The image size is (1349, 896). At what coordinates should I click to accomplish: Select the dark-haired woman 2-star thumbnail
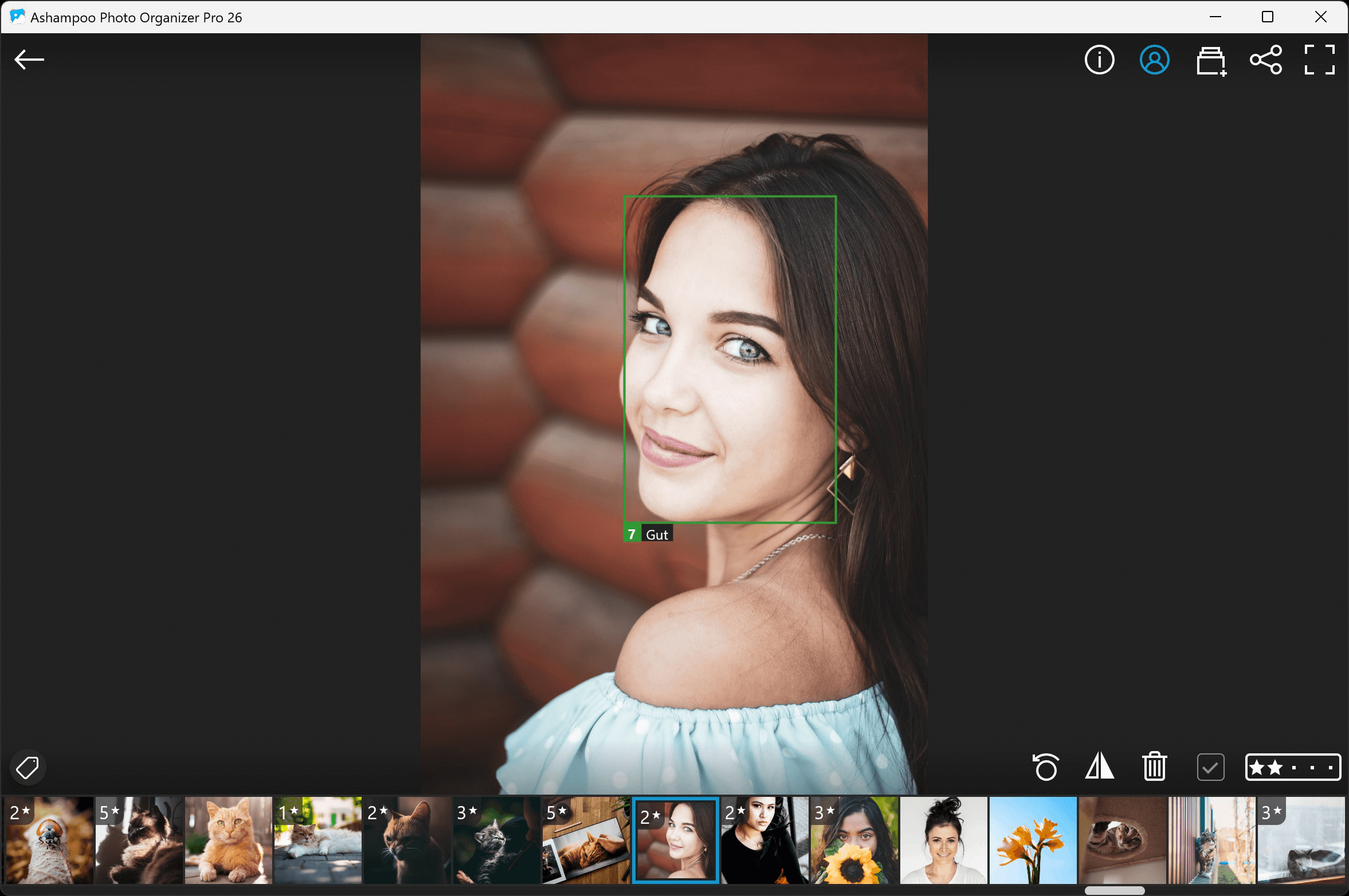764,840
